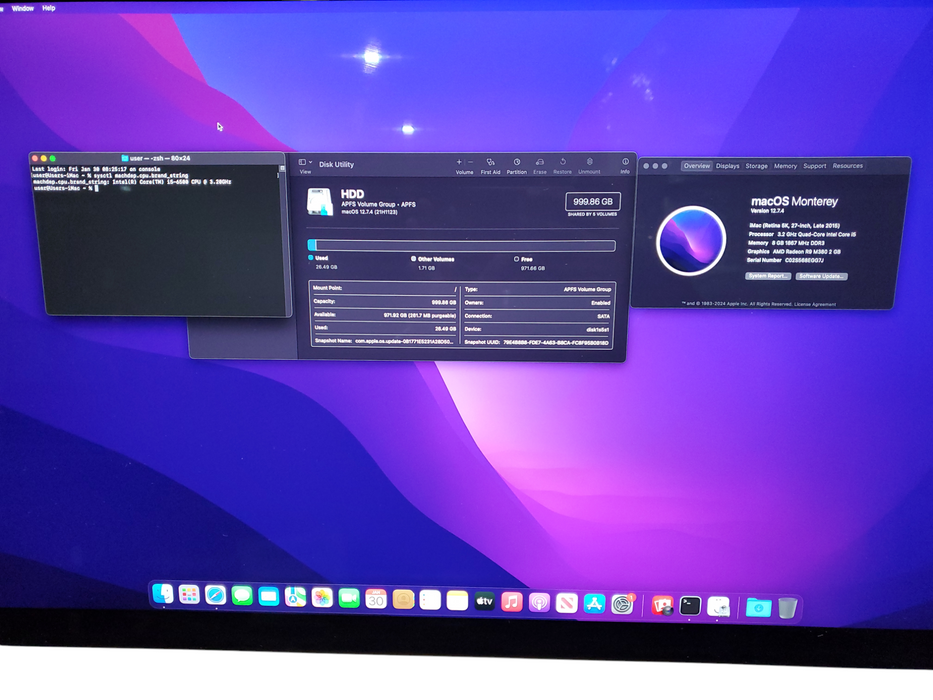Click Serial Number value in About window

(x=804, y=260)
